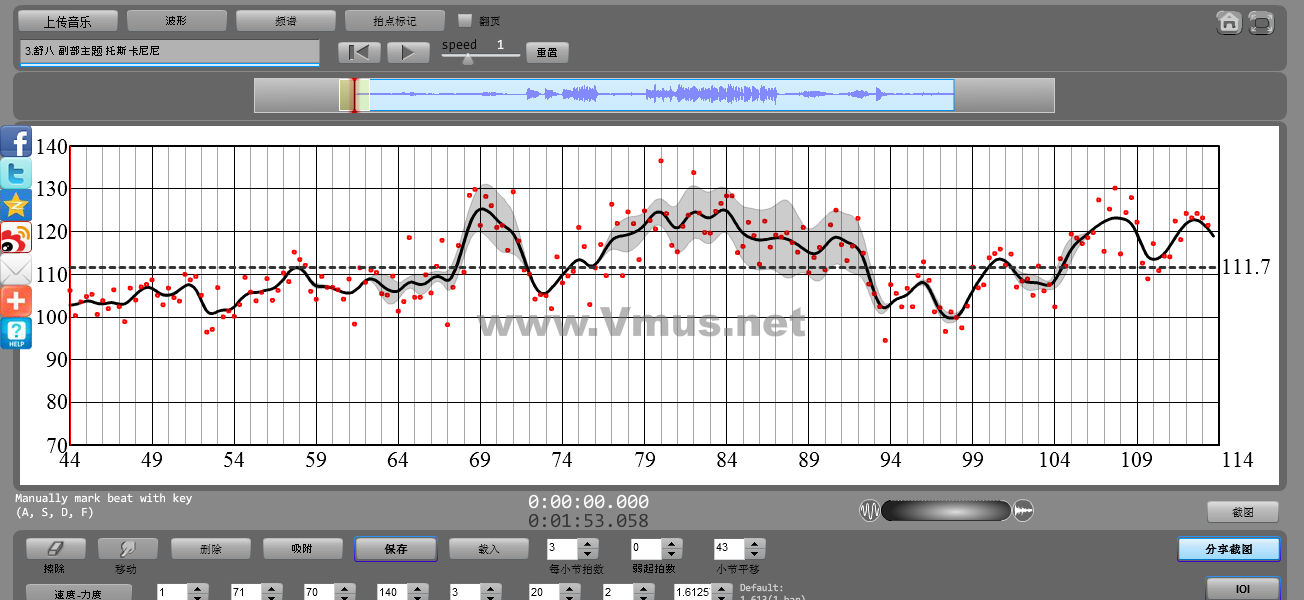Open the blue HELP question-mark icon
Image resolution: width=1304 pixels, height=600 pixels.
(16, 333)
